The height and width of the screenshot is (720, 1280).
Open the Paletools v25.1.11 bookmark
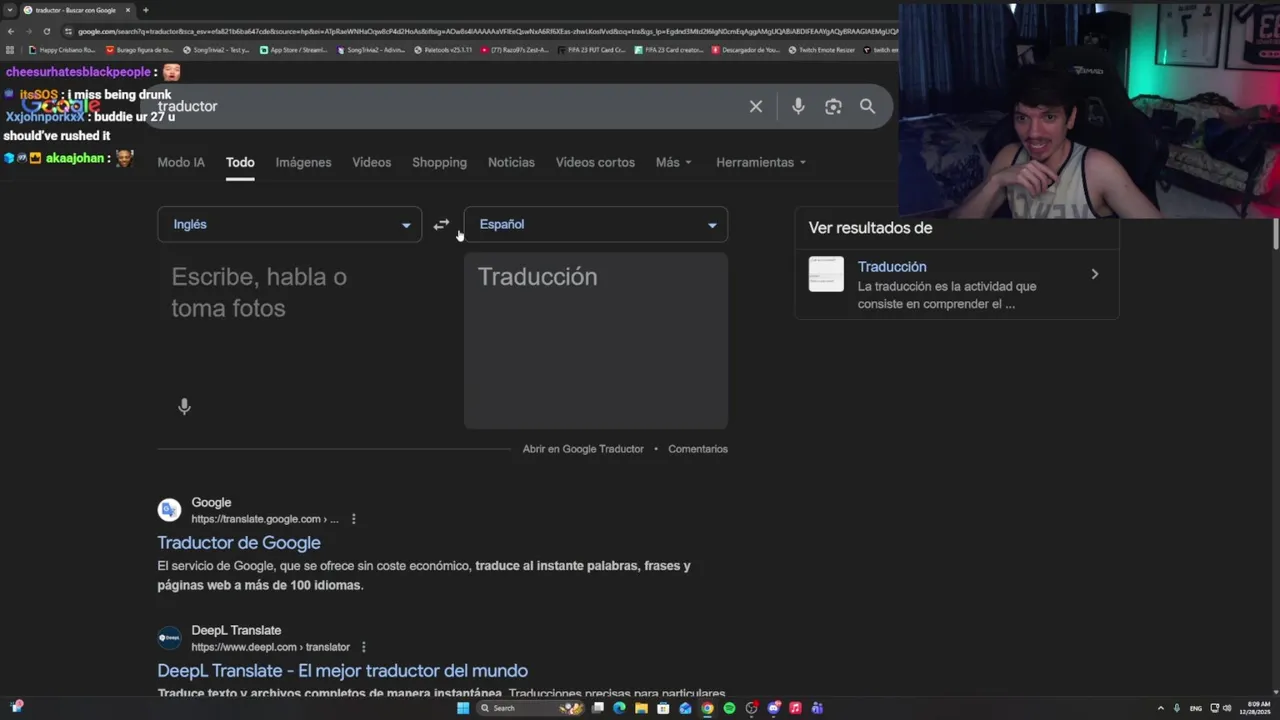(x=442, y=49)
